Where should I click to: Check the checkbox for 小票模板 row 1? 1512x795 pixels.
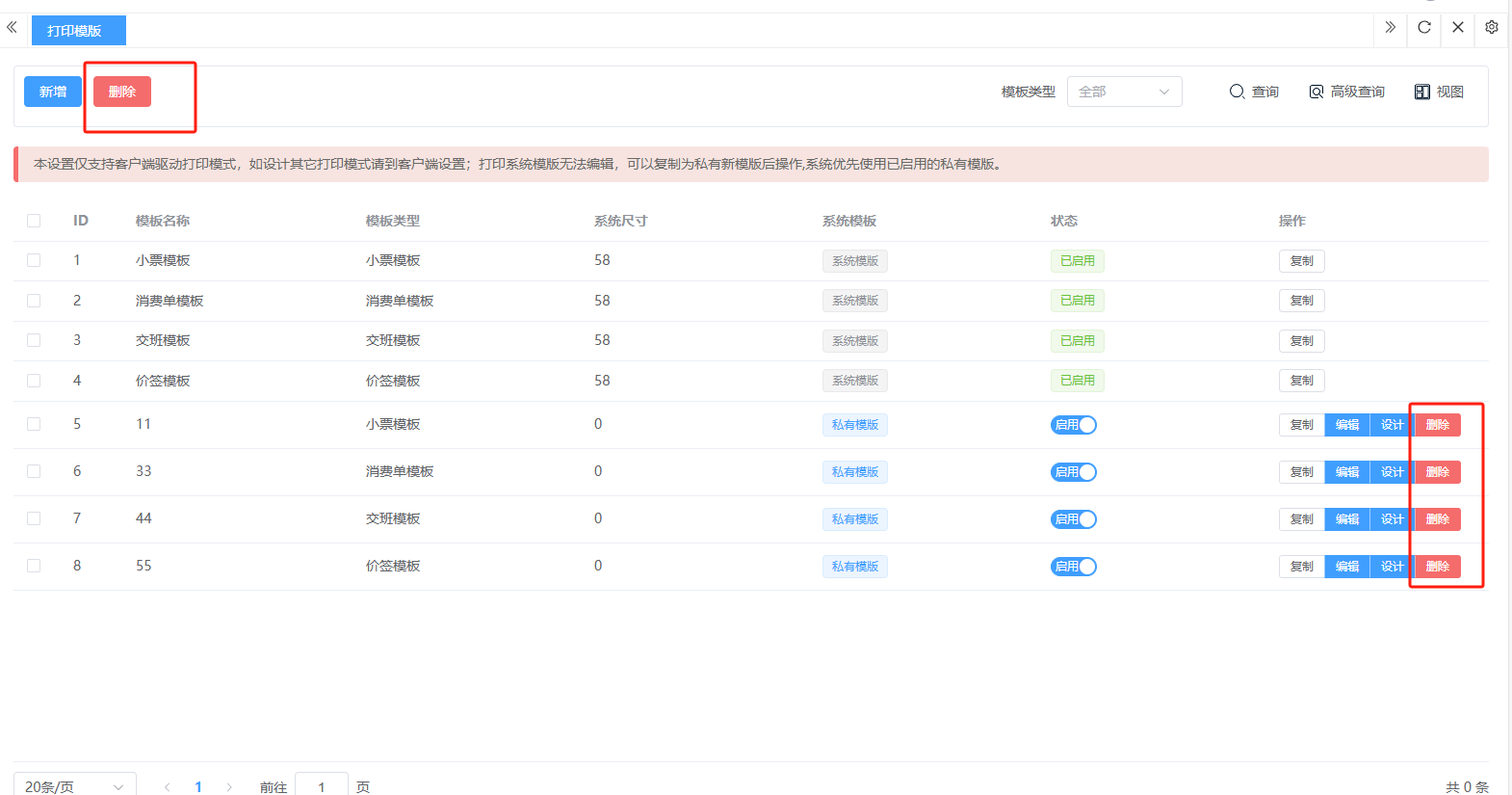coord(34,260)
